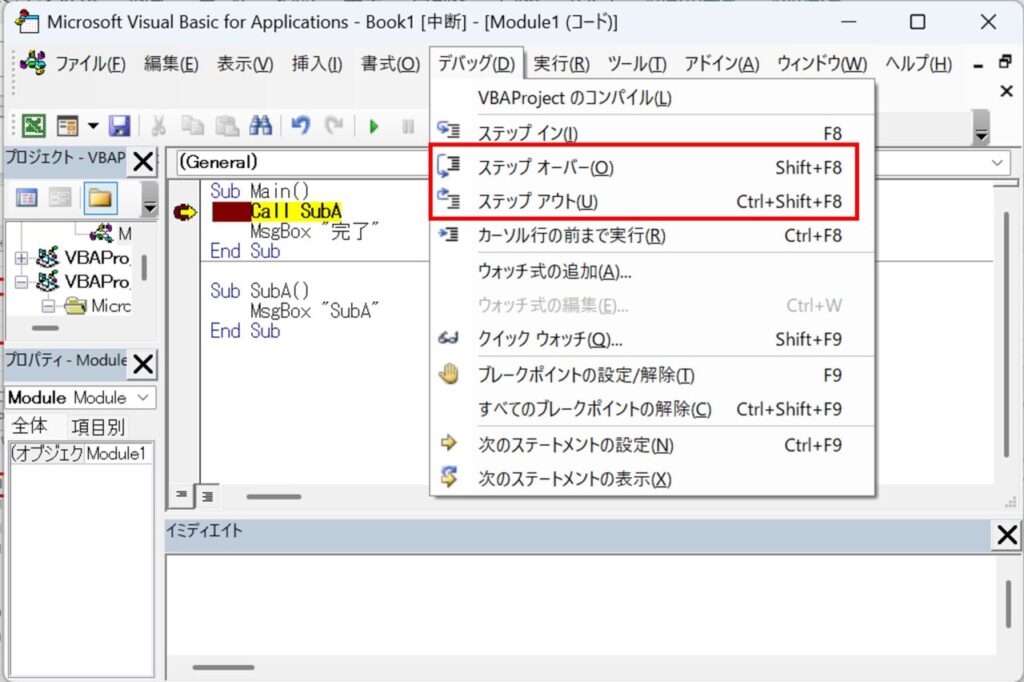Image resolution: width=1024 pixels, height=682 pixels.
Task: Choose ブレークポイントの設定/解除(T) menu item
Action: 652,375
